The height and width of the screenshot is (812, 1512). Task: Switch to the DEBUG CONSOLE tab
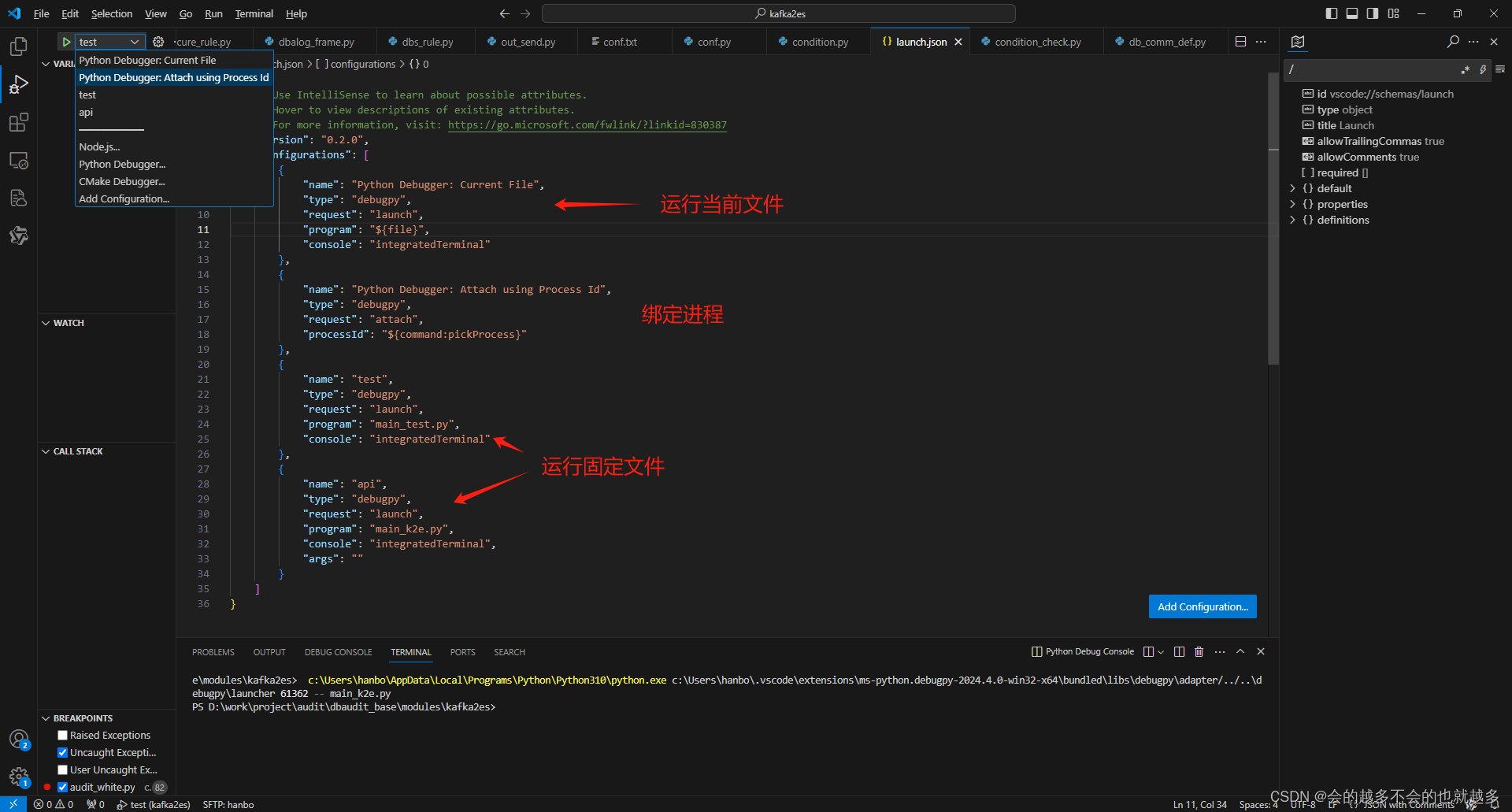pyautogui.click(x=338, y=652)
